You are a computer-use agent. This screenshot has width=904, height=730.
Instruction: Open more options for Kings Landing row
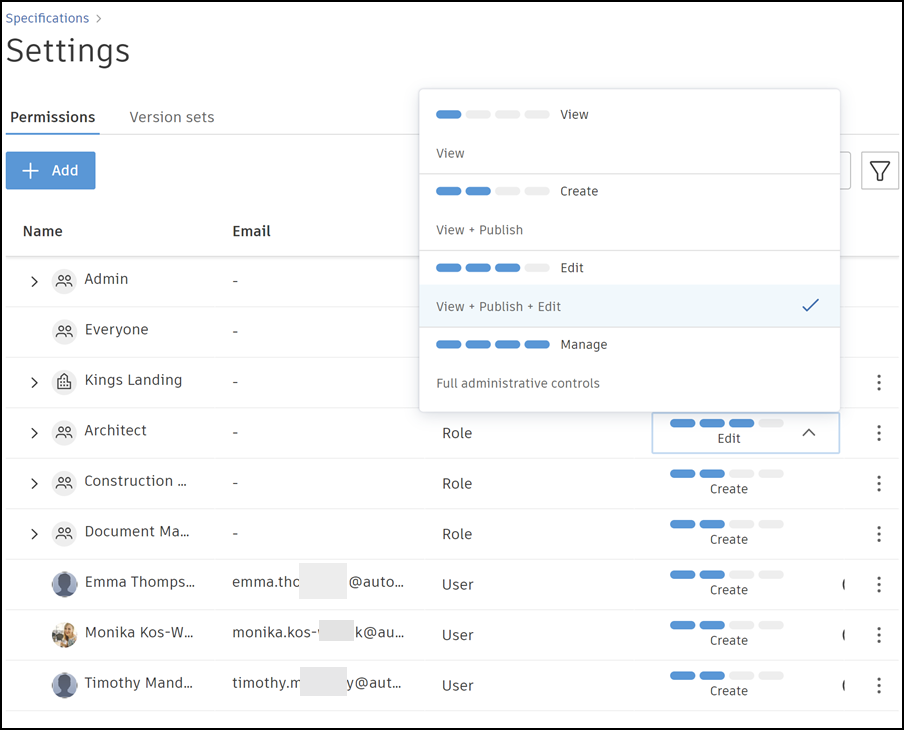tap(879, 382)
